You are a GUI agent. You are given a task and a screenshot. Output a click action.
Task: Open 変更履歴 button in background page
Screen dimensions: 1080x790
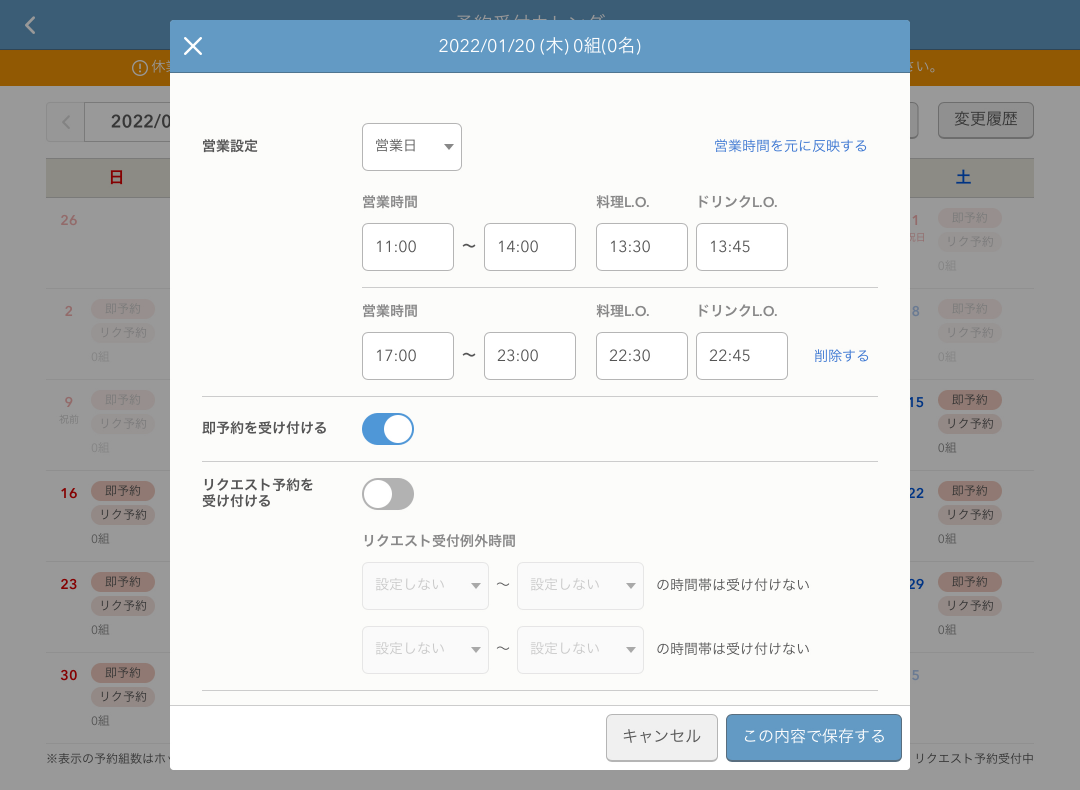tap(986, 120)
